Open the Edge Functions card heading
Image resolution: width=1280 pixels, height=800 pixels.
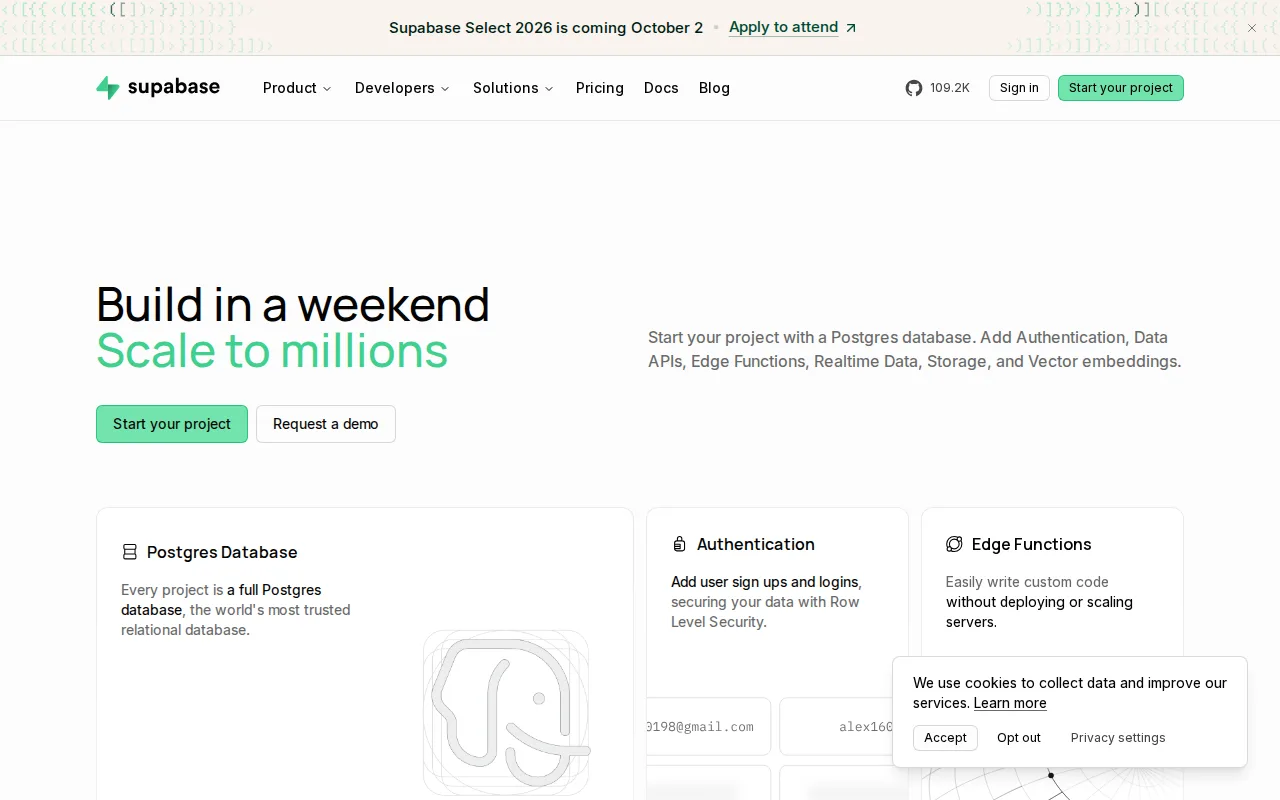pyautogui.click(x=1032, y=544)
